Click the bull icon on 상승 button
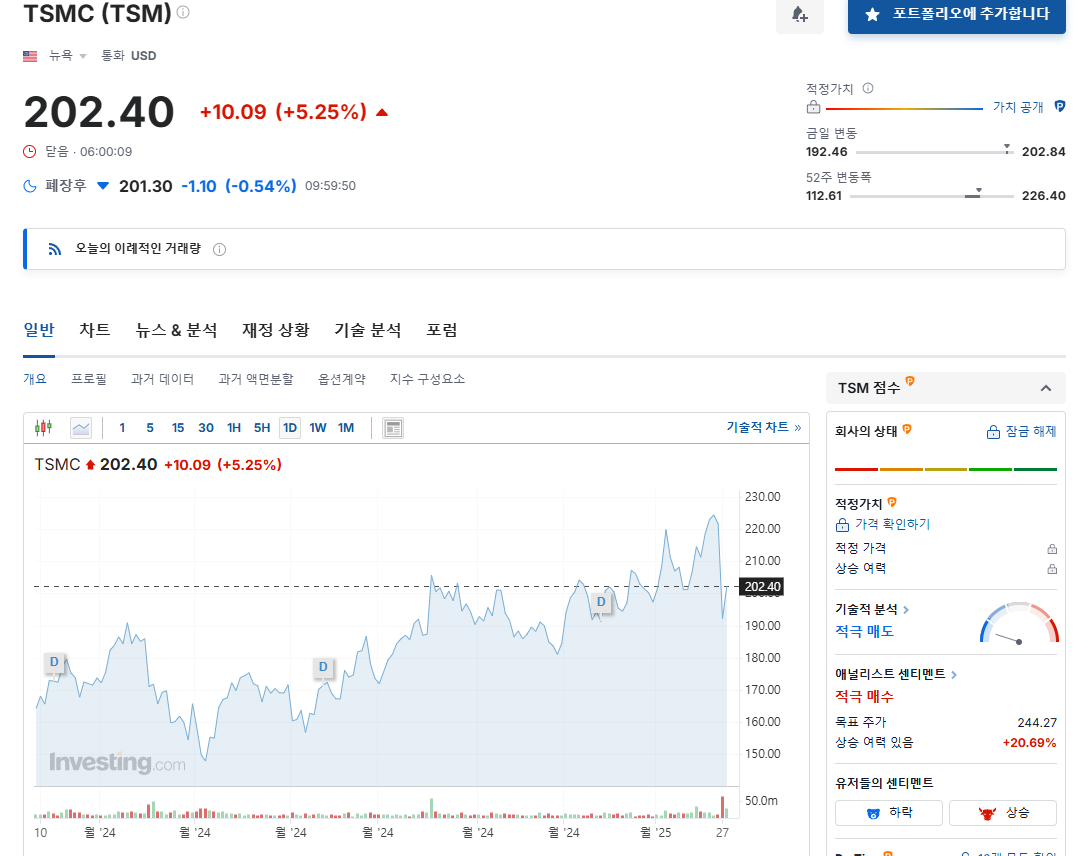Viewport: 1091px width, 856px height. coord(988,812)
